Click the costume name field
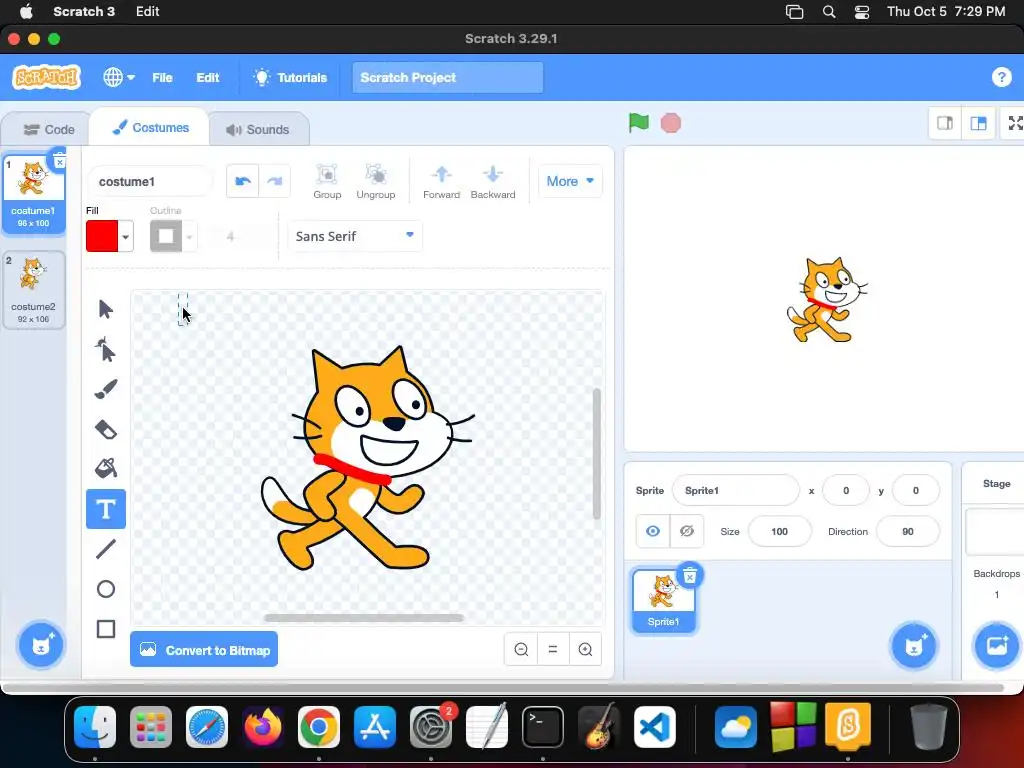Screen dimensions: 1024x768 [x=150, y=181]
